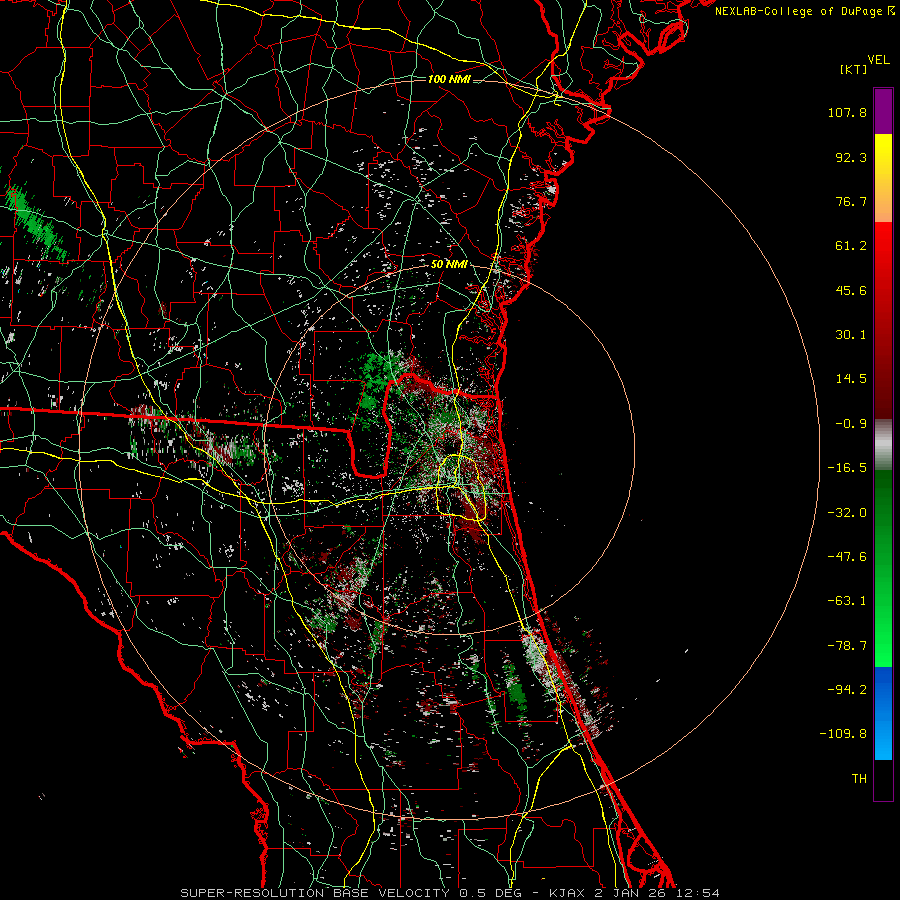Image resolution: width=900 pixels, height=900 pixels.
Task: Pick the blue segment of velocity color bar
Action: 883,713
